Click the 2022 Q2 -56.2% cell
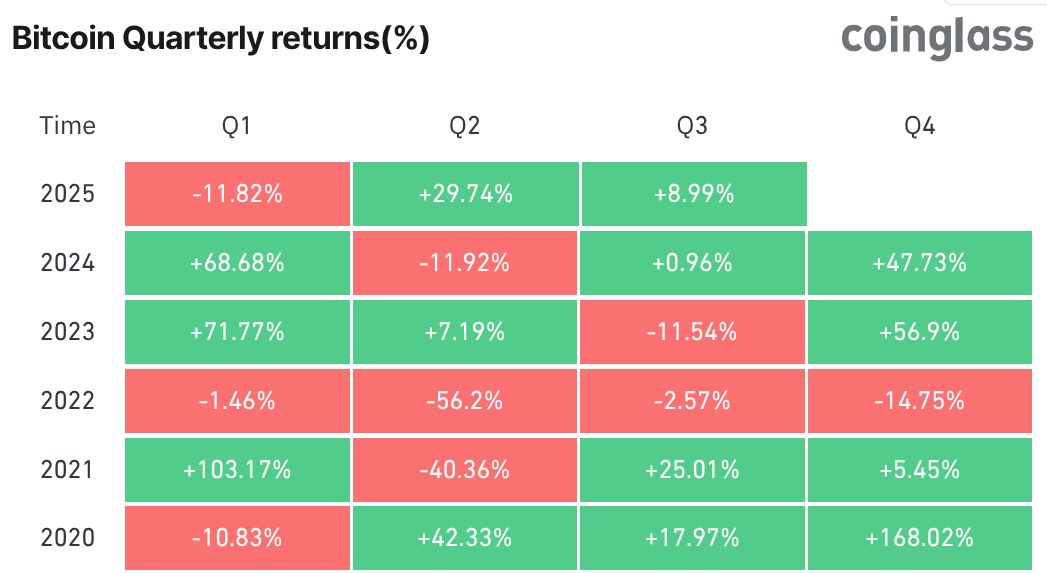The width and height of the screenshot is (1047, 573). [465, 401]
